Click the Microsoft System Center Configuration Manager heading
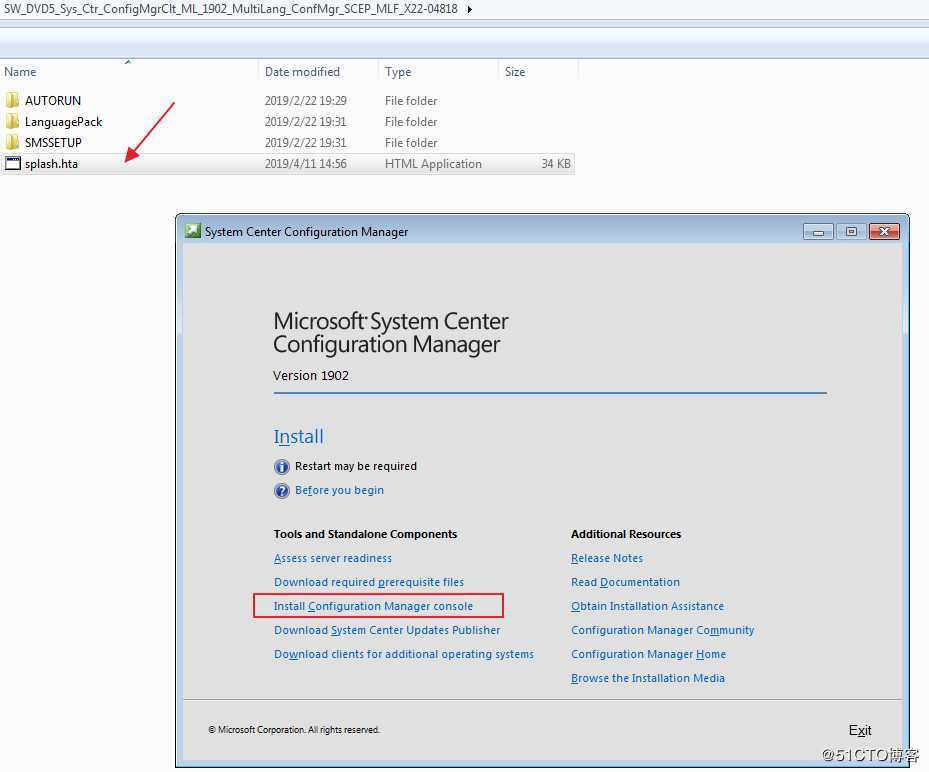The image size is (929, 772). tap(391, 333)
